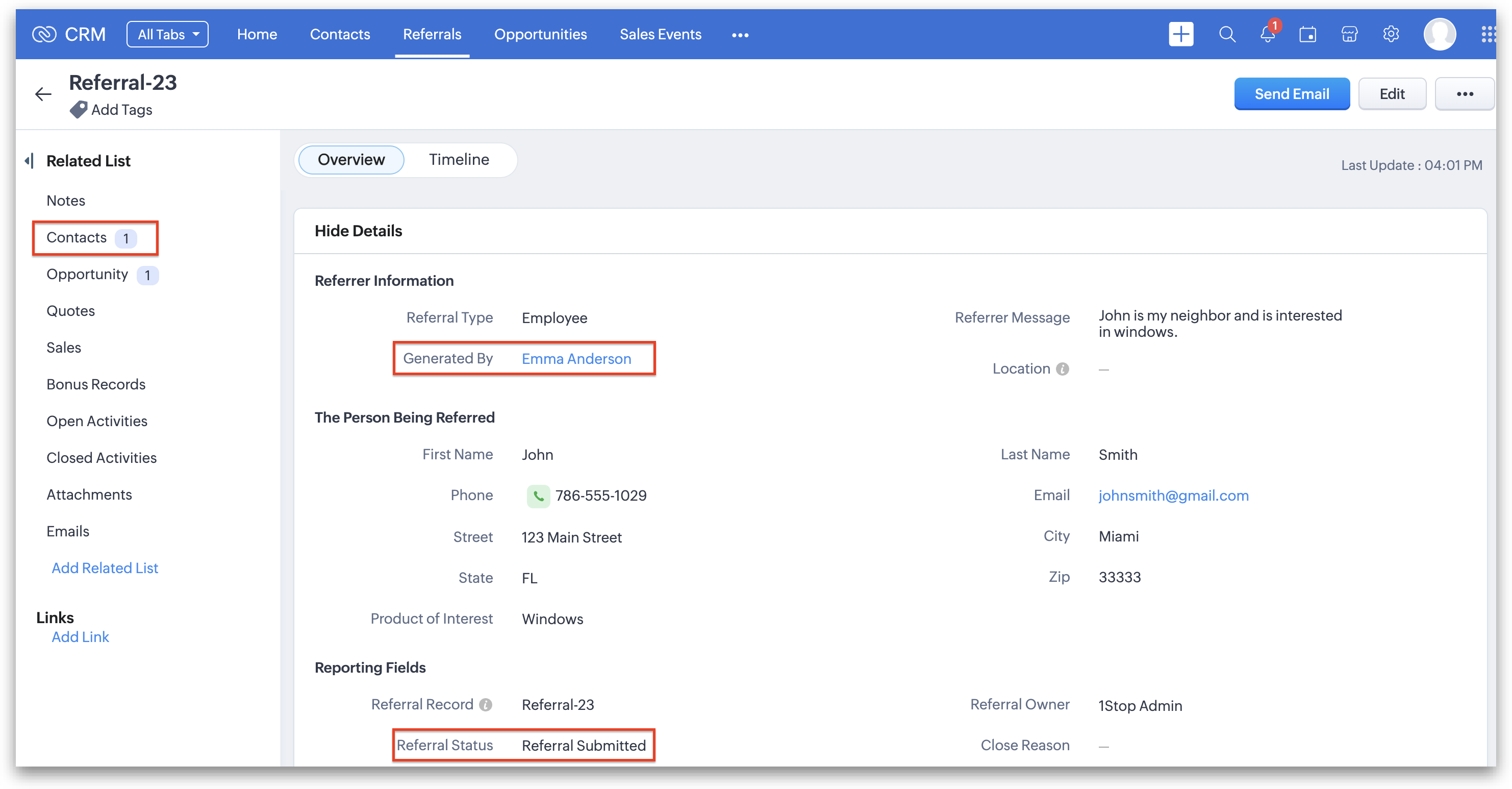The image size is (1512, 789).
Task: Select Bonus Records in related list
Action: (96, 384)
